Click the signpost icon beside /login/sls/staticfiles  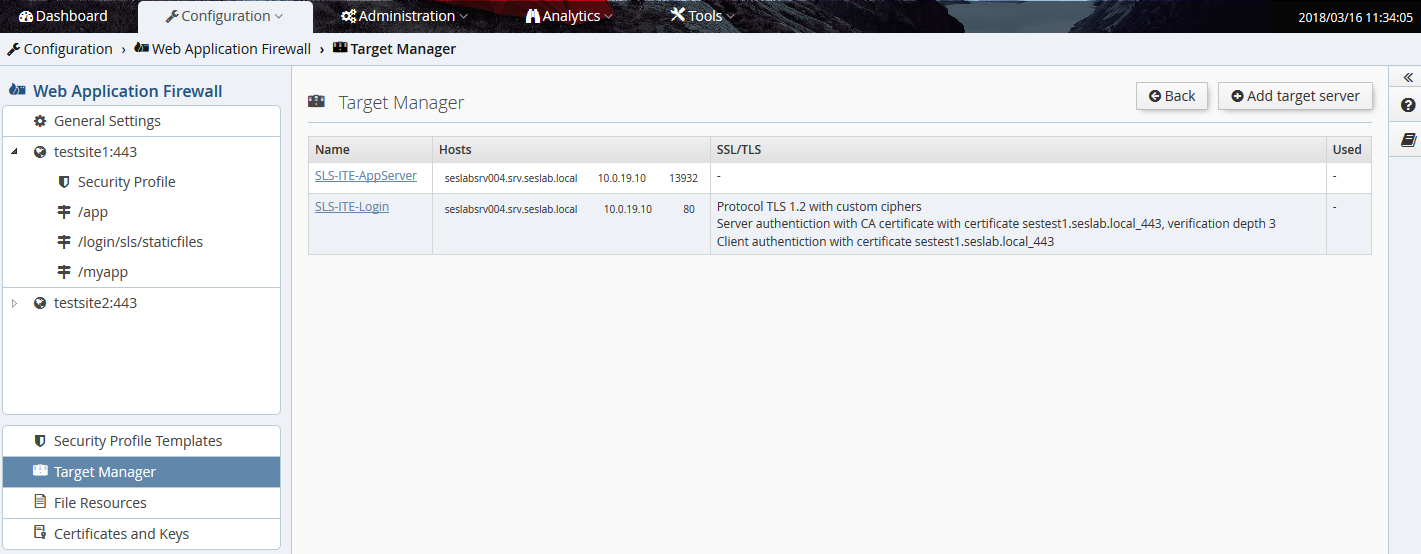64,242
